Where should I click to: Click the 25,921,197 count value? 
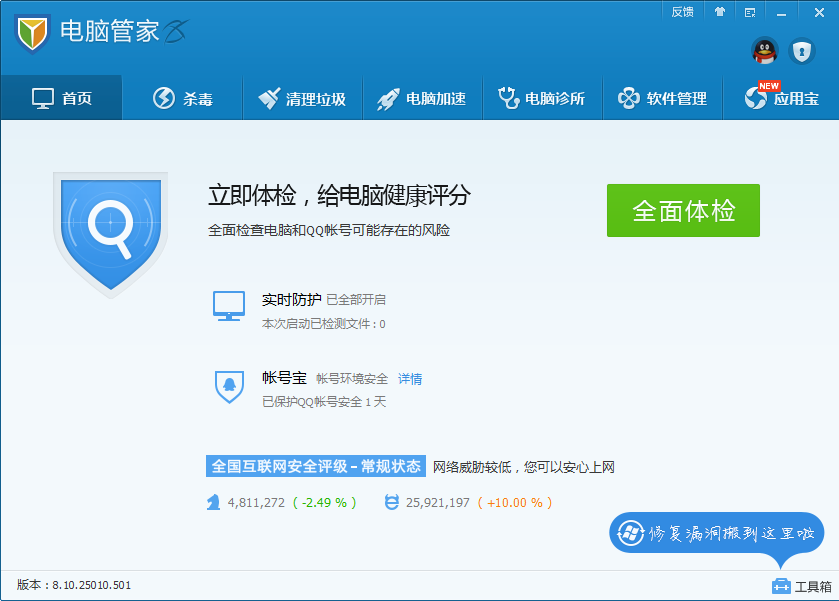click(x=438, y=503)
